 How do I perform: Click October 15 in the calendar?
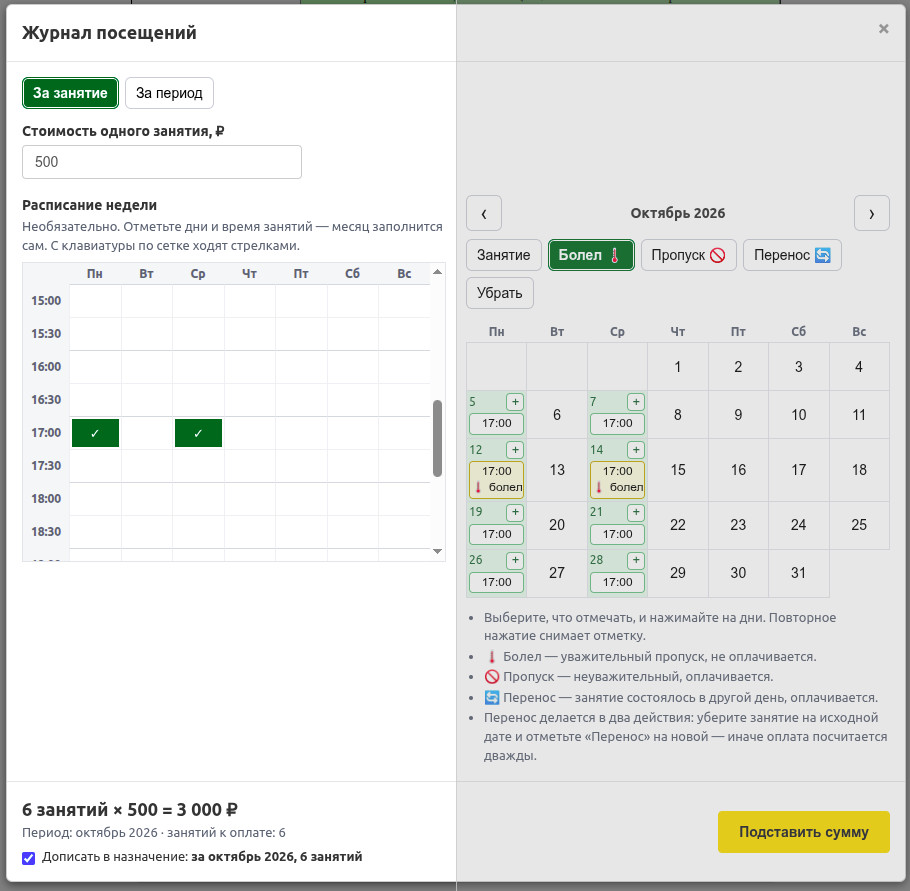678,470
